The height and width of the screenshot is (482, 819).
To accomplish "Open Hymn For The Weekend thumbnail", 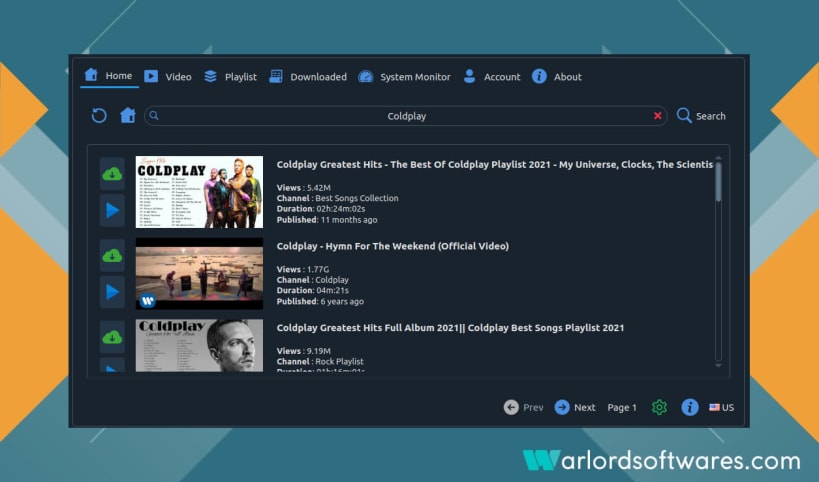I will pyautogui.click(x=200, y=274).
